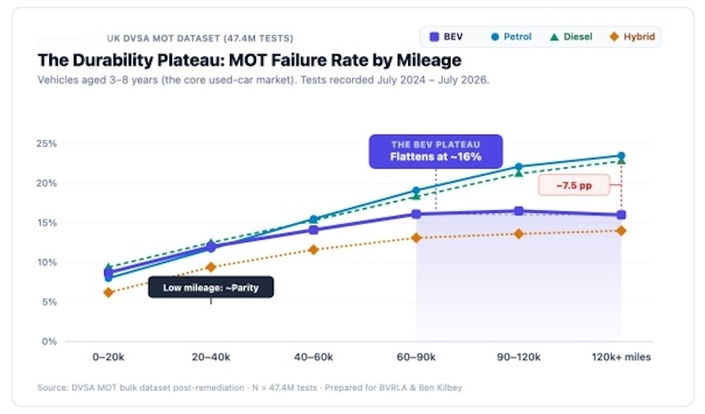
Task: Toggle the Petrol legend entry
Action: [511, 37]
